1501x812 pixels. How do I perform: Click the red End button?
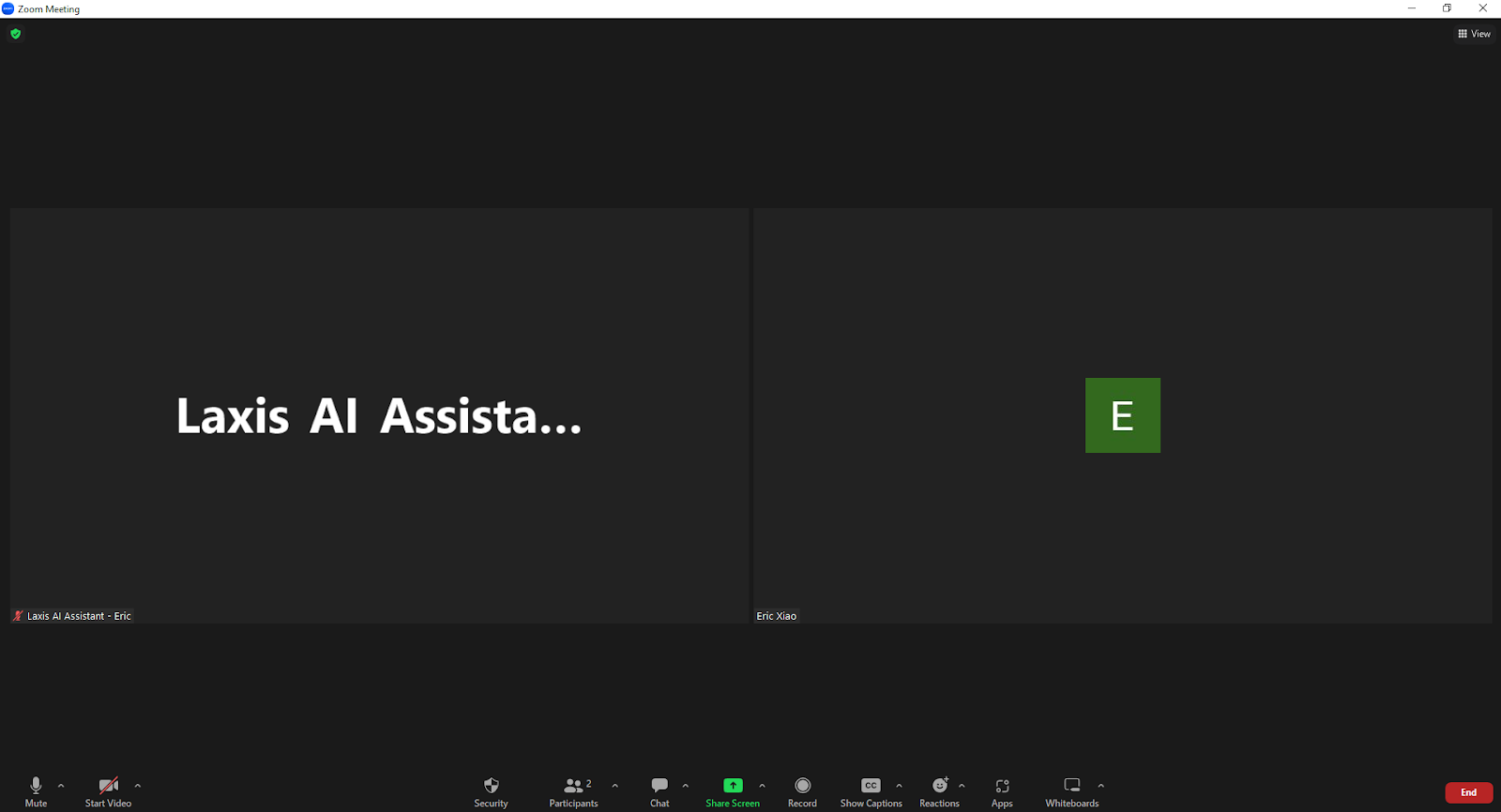[x=1468, y=792]
